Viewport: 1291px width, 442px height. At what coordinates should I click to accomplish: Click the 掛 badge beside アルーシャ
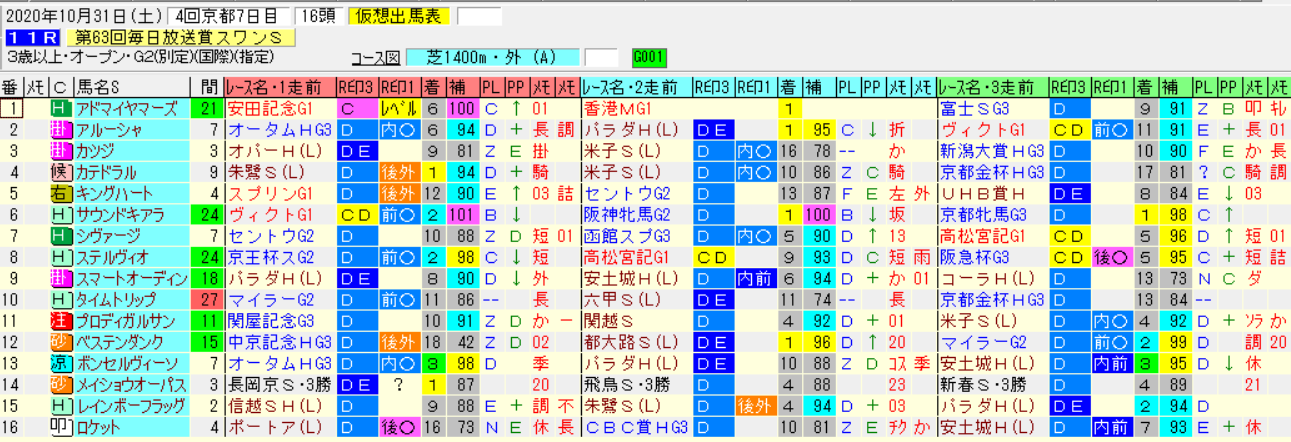(60, 129)
